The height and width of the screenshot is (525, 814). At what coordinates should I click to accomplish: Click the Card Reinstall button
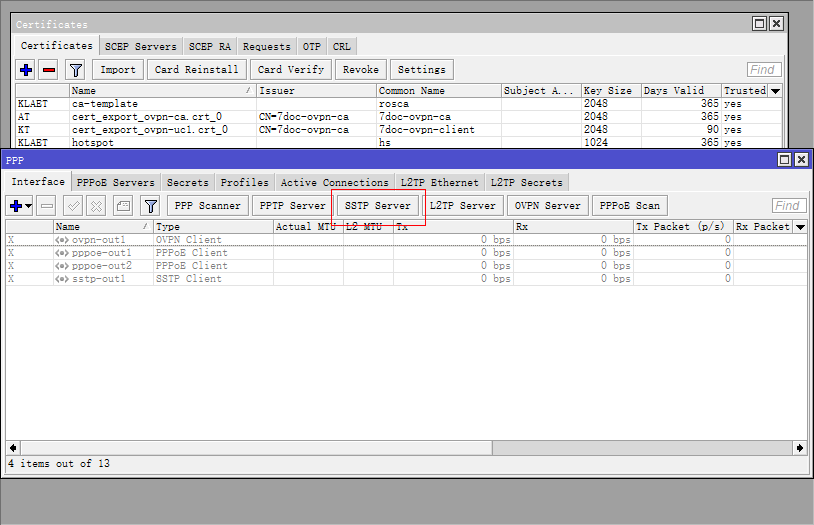(197, 70)
